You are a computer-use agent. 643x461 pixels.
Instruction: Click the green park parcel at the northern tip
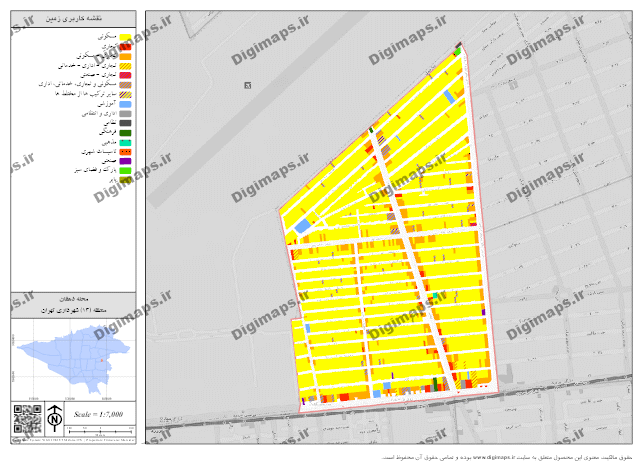click(457, 52)
